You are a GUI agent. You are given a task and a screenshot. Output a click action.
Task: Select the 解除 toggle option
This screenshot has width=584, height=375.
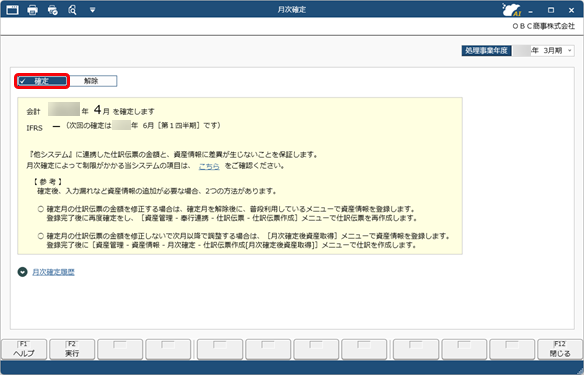[x=92, y=81]
